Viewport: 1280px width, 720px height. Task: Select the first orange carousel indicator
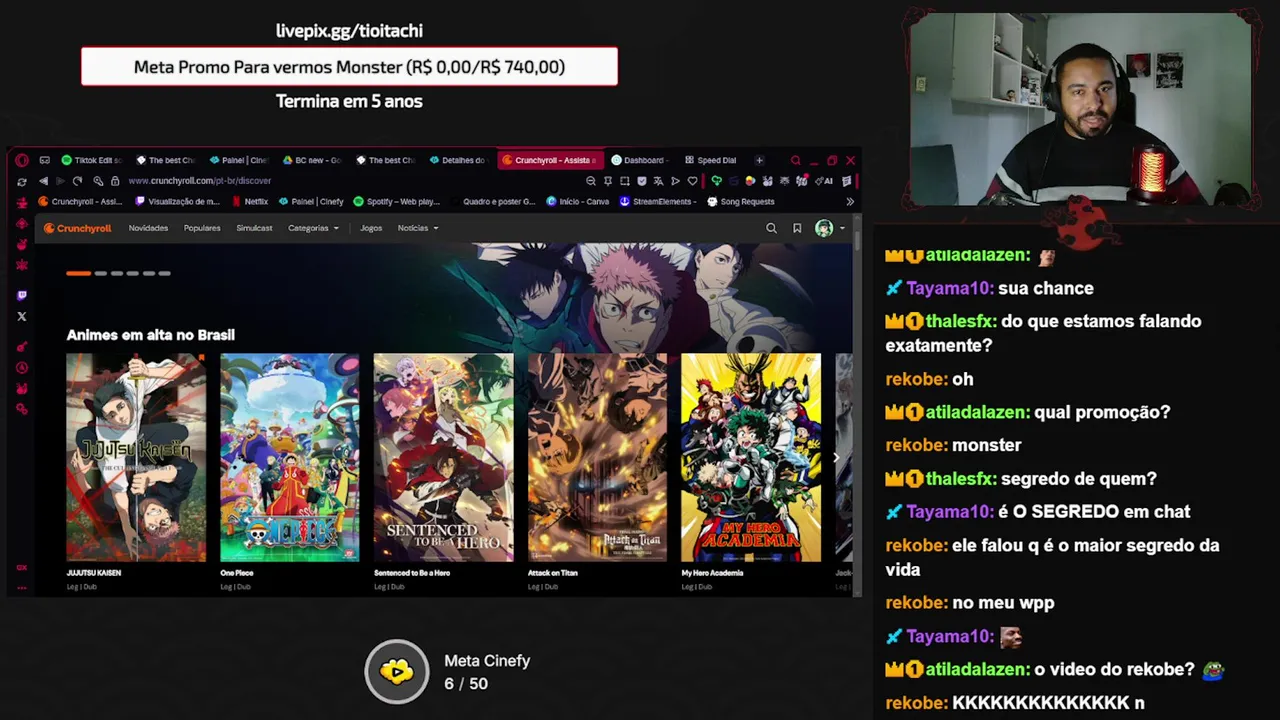[79, 273]
